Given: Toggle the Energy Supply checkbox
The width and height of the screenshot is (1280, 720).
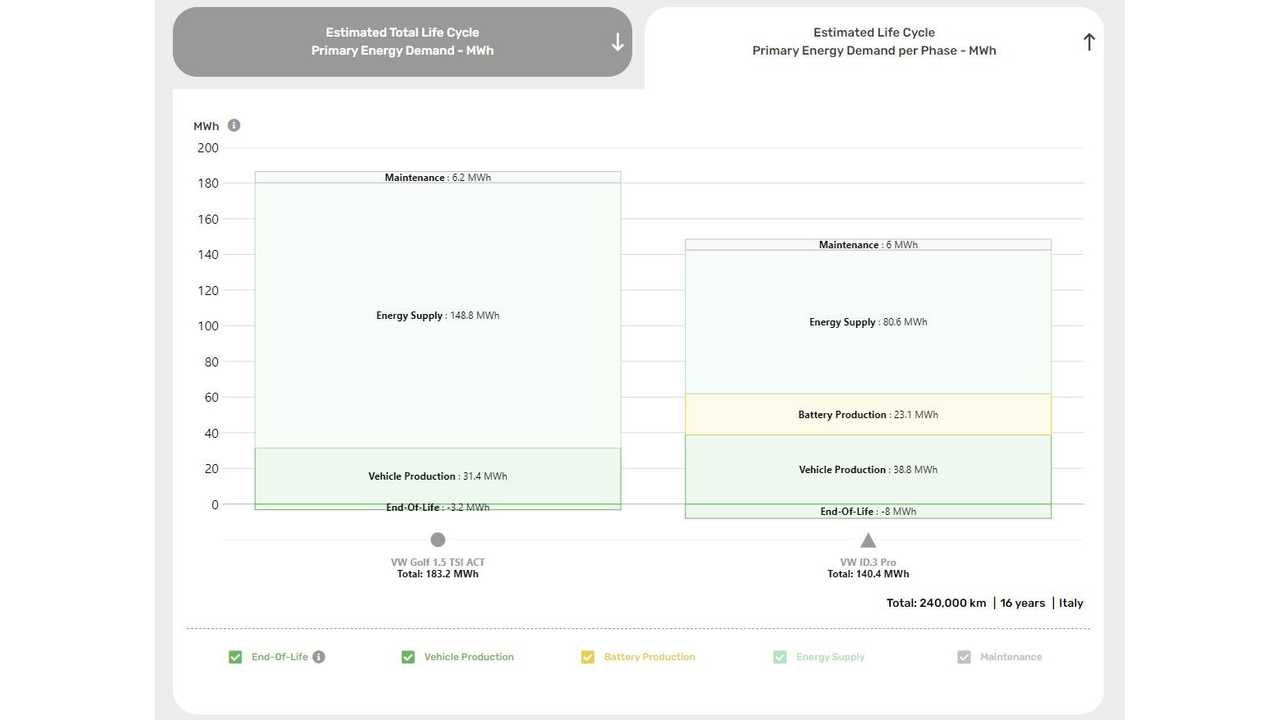Looking at the screenshot, I should [780, 657].
